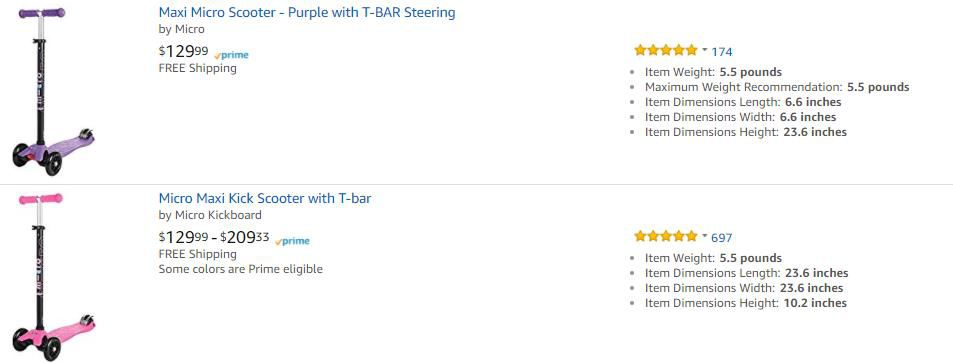This screenshot has width=953, height=363.
Task: Click the star rating icons for pink scooter
Action: click(666, 237)
